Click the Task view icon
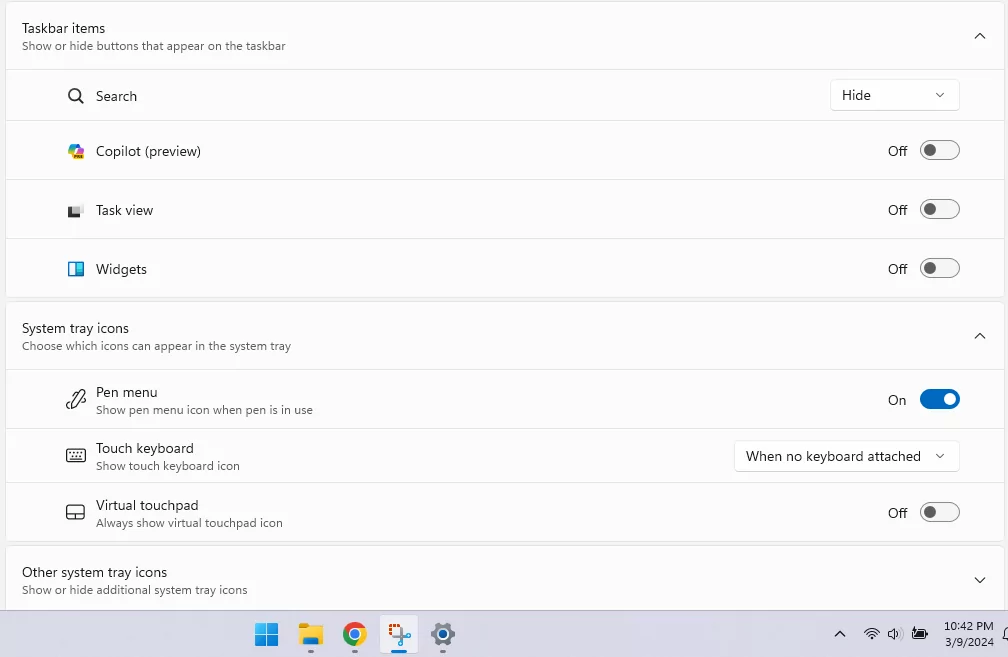Screen dimensions: 1008x657 [75, 211]
